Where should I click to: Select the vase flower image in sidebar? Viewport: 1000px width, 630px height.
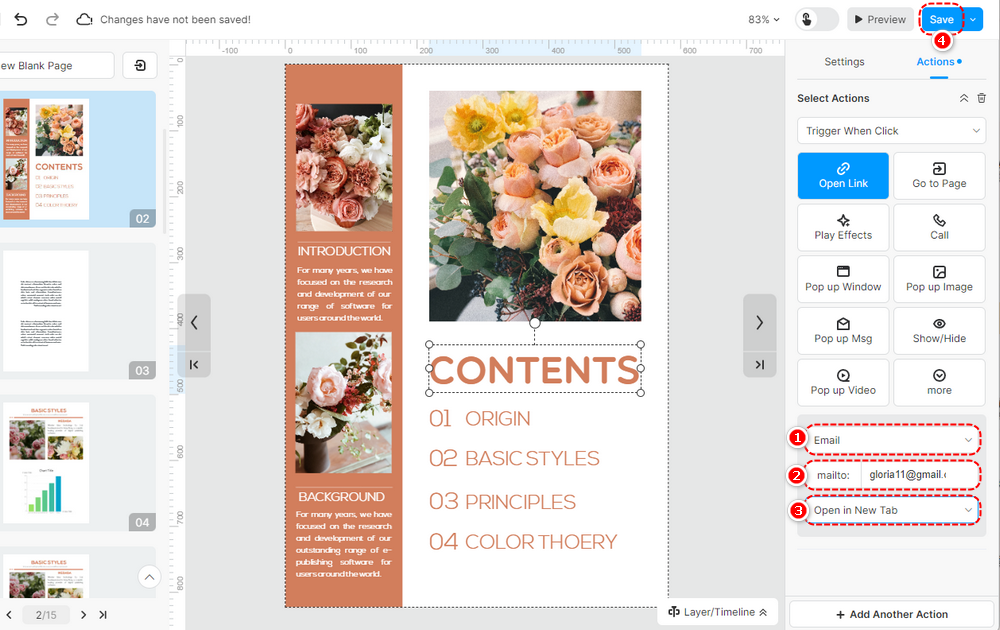(343, 402)
